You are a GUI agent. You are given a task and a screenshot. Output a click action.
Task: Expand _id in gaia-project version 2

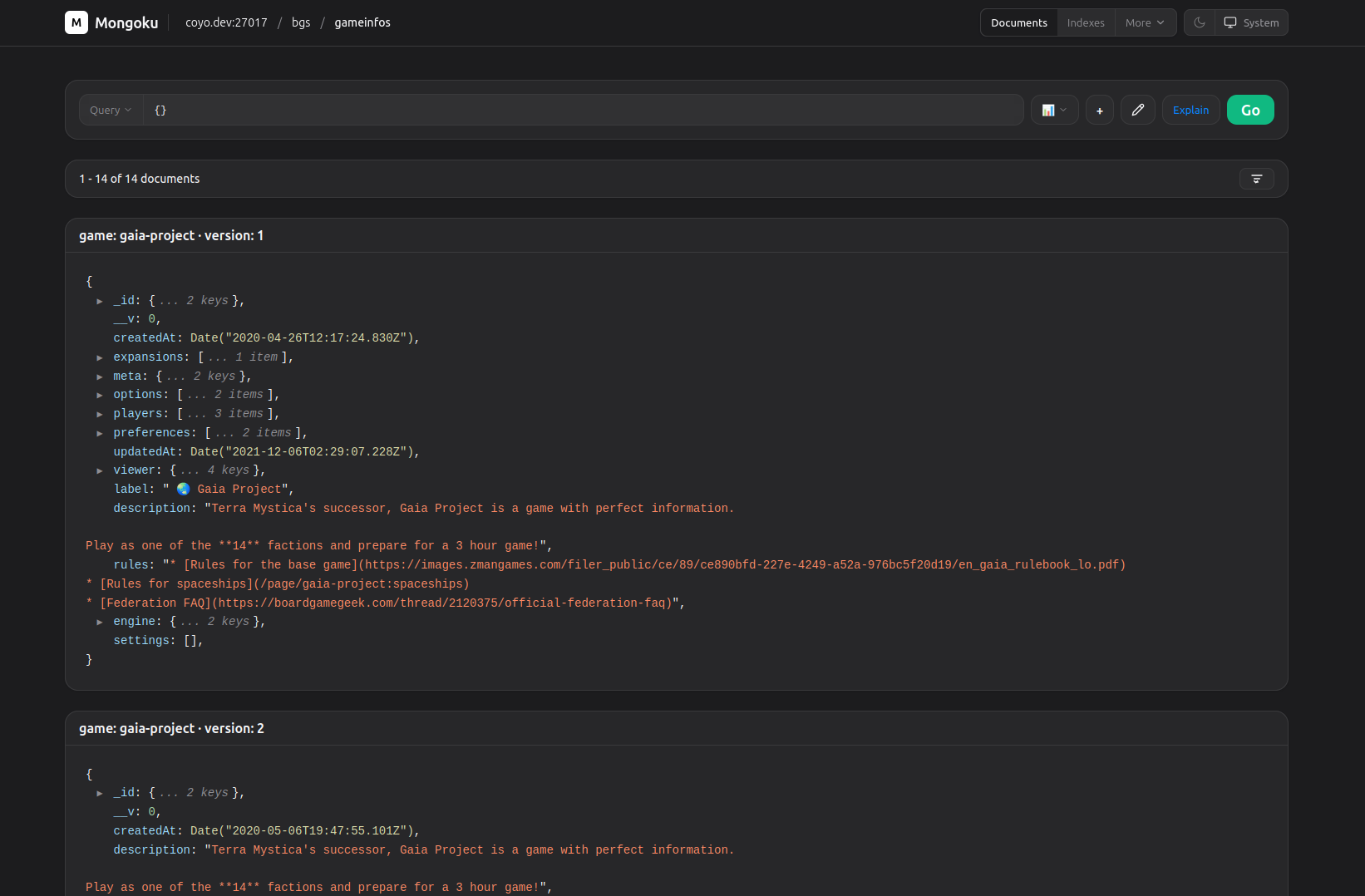[100, 793]
